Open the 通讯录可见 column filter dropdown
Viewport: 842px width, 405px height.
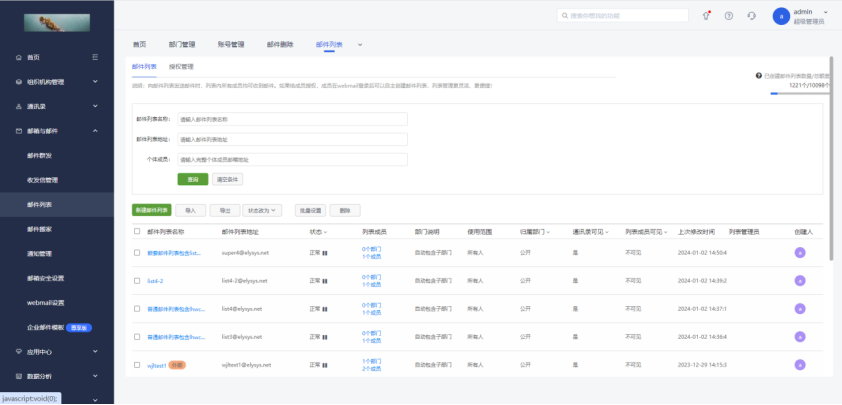607,232
